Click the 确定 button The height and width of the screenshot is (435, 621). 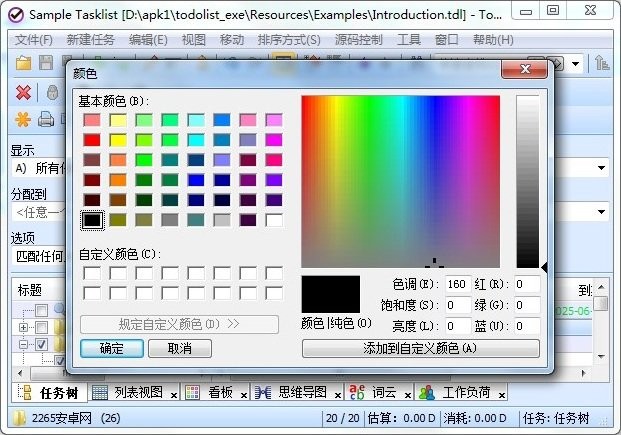(111, 348)
